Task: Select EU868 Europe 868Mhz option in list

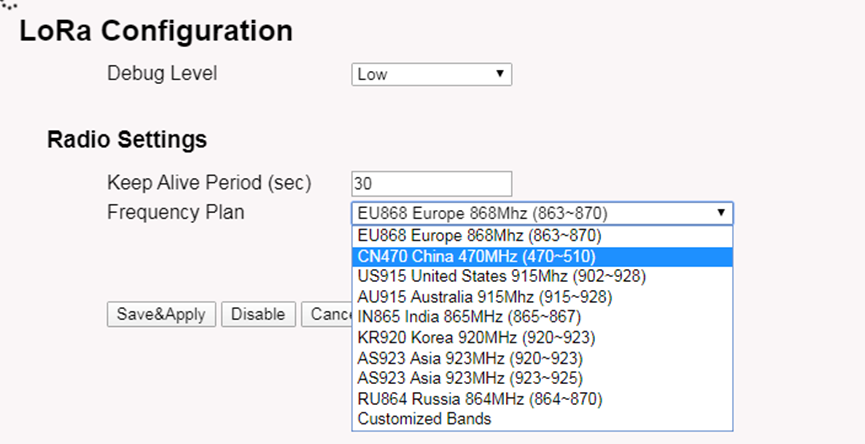Action: click(x=542, y=236)
